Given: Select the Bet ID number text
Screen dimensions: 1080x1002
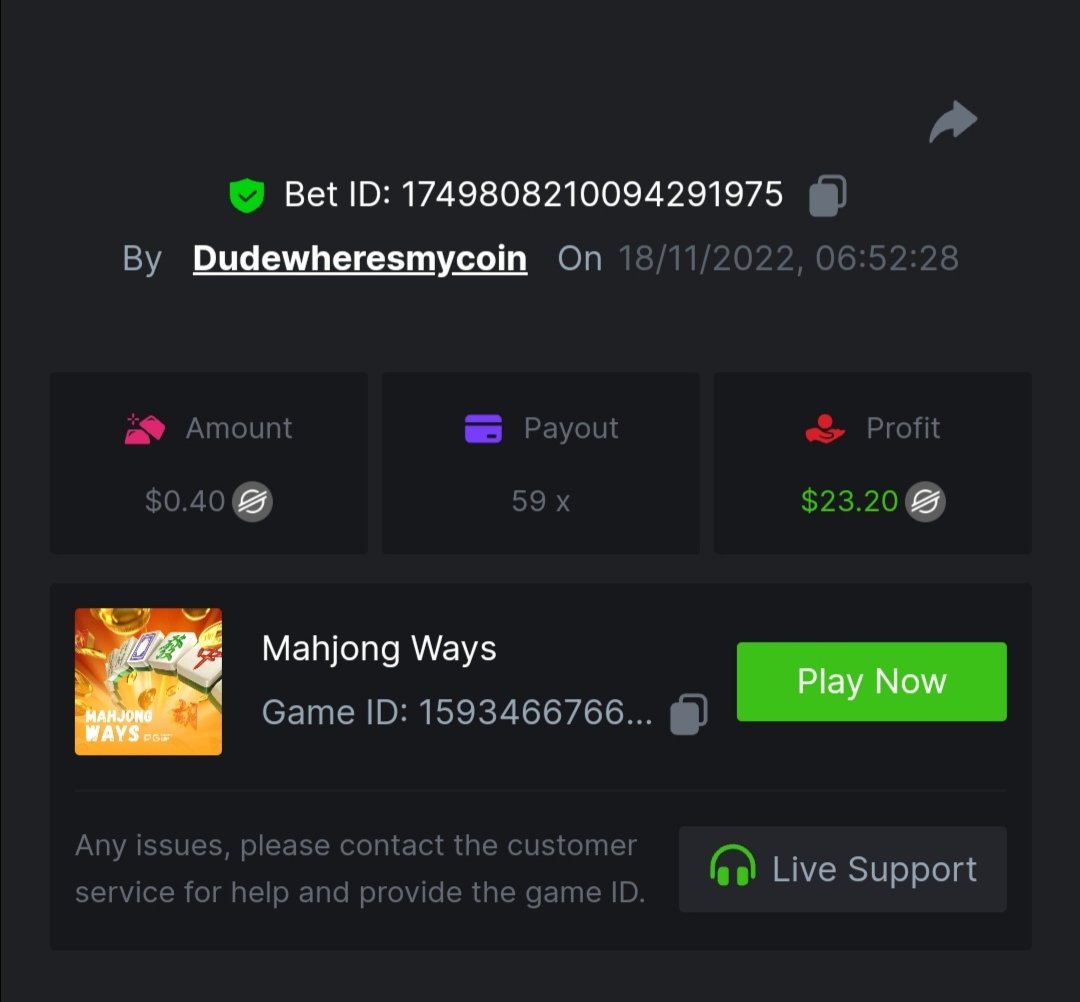Looking at the screenshot, I should [592, 195].
